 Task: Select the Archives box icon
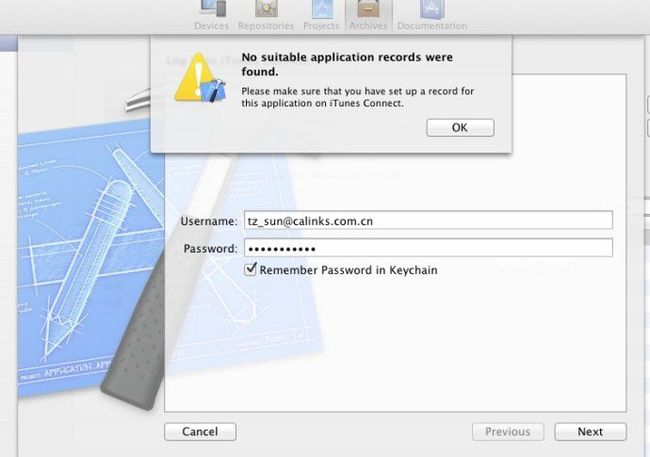pos(368,8)
